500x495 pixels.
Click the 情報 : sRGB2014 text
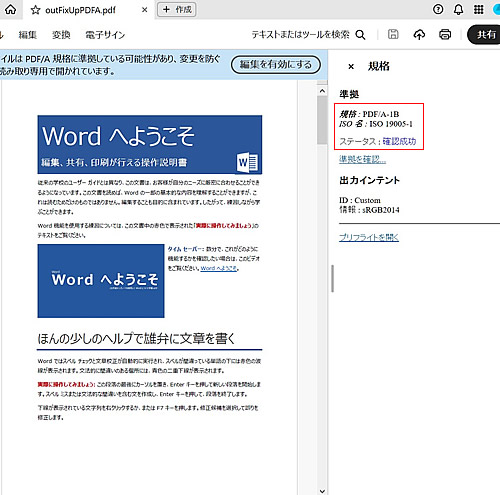[x=369, y=210]
